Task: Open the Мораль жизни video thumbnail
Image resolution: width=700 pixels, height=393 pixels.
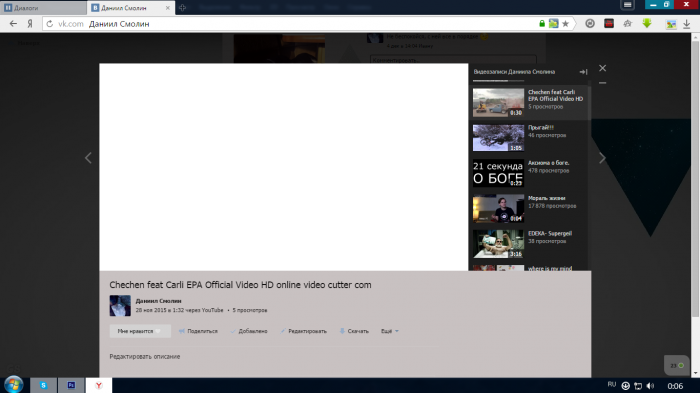Action: (x=498, y=208)
